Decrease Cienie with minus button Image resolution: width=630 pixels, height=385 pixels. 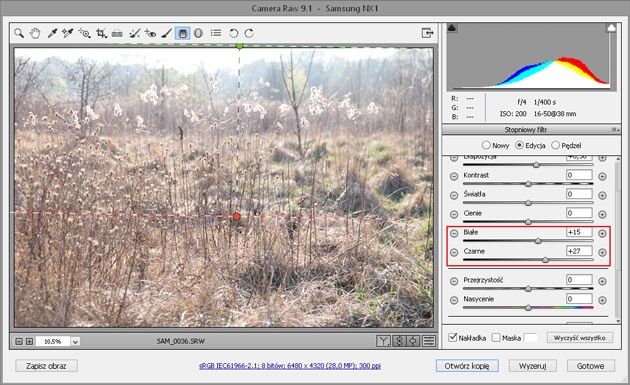[x=454, y=214]
